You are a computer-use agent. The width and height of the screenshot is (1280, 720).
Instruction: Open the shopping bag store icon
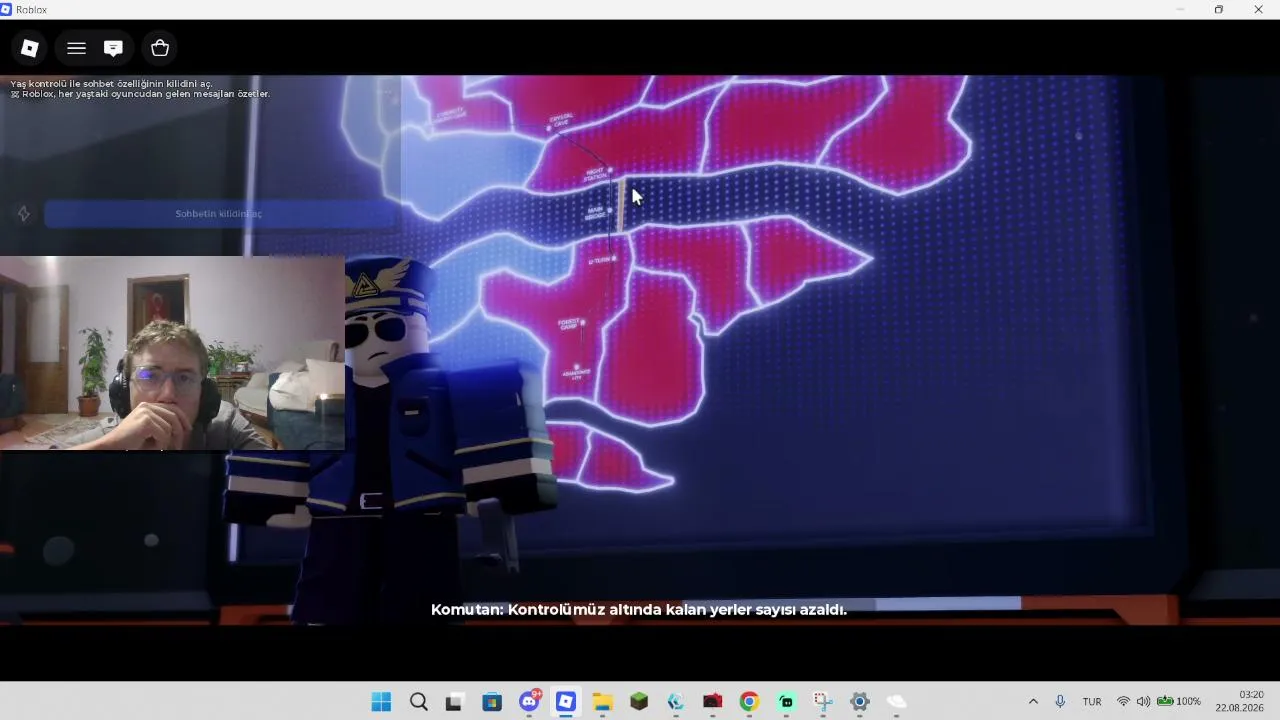160,48
